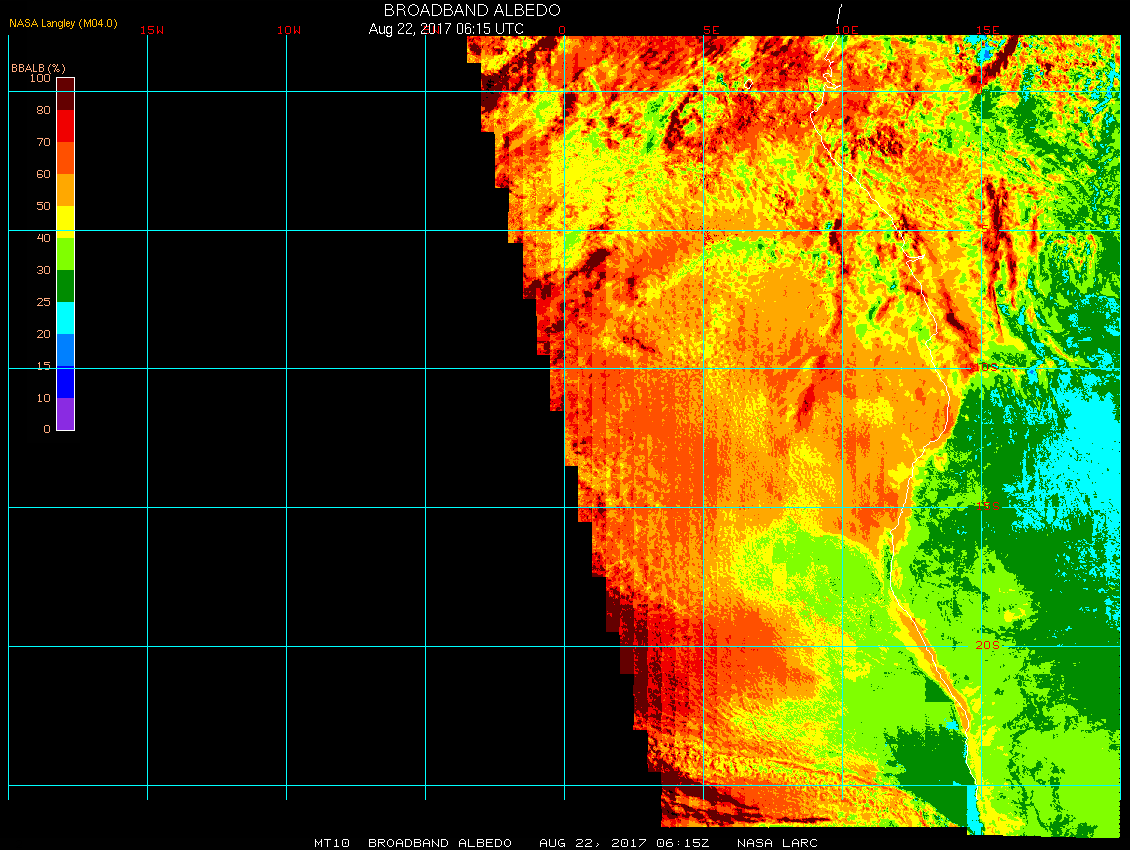
Task: Click the legend value '30'
Action: [x=44, y=270]
